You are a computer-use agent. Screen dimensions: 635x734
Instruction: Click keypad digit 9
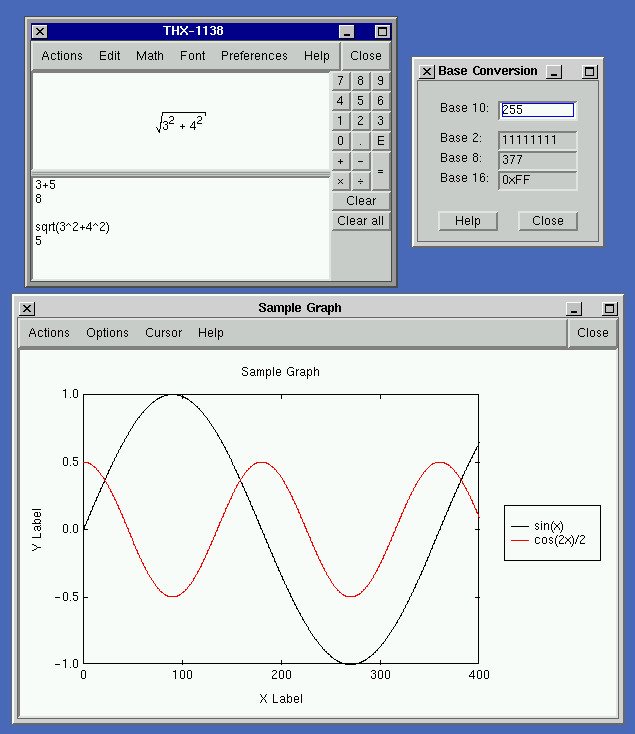coord(380,81)
